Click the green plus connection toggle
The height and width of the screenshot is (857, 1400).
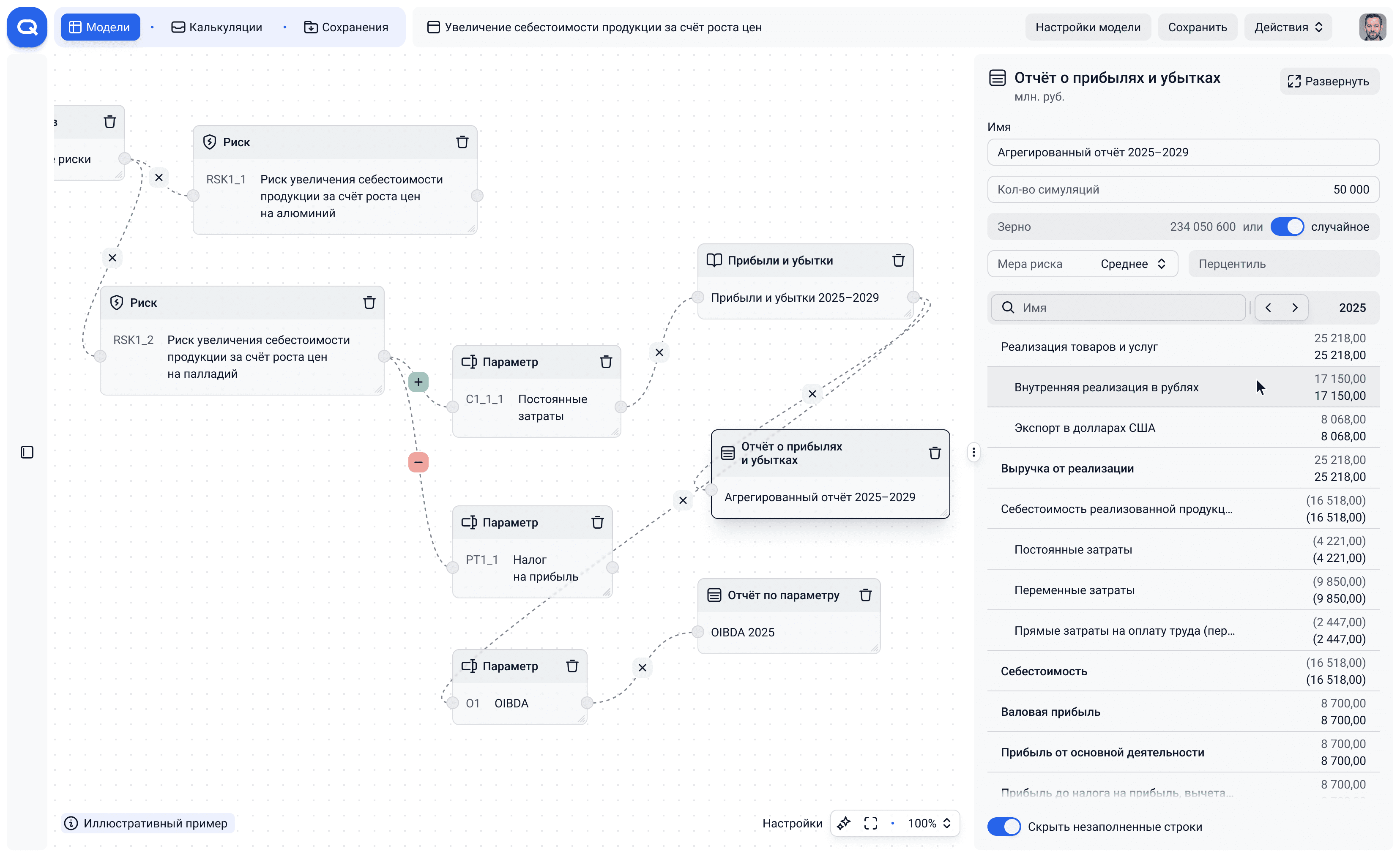tap(419, 382)
